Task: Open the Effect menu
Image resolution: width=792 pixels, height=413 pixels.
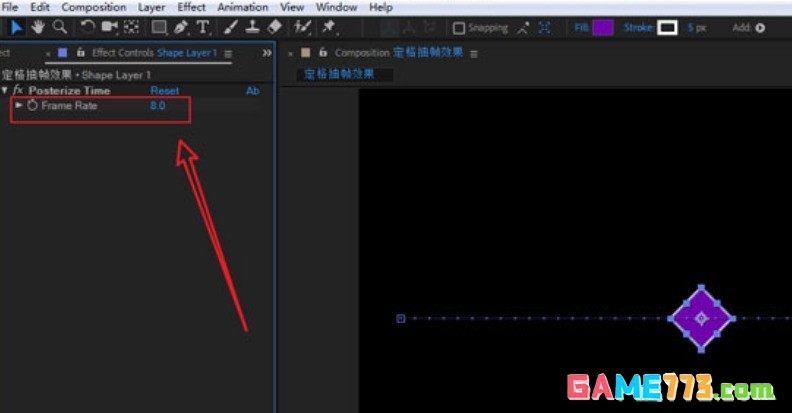Action: point(191,7)
